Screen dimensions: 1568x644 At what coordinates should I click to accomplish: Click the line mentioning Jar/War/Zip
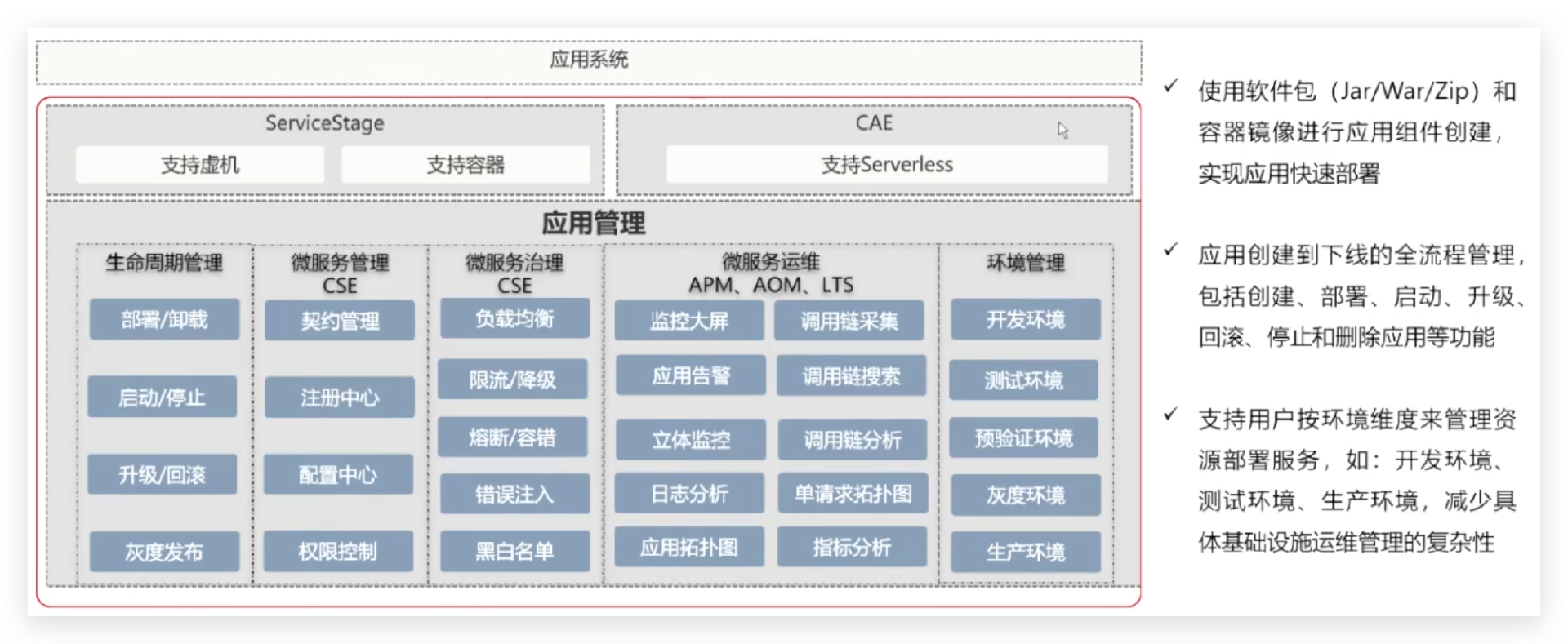(x=1356, y=91)
